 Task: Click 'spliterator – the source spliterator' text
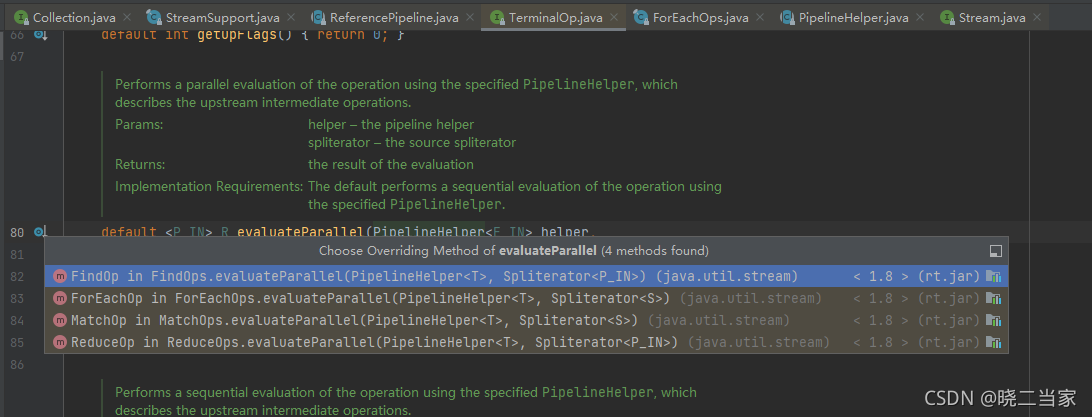(x=412, y=143)
